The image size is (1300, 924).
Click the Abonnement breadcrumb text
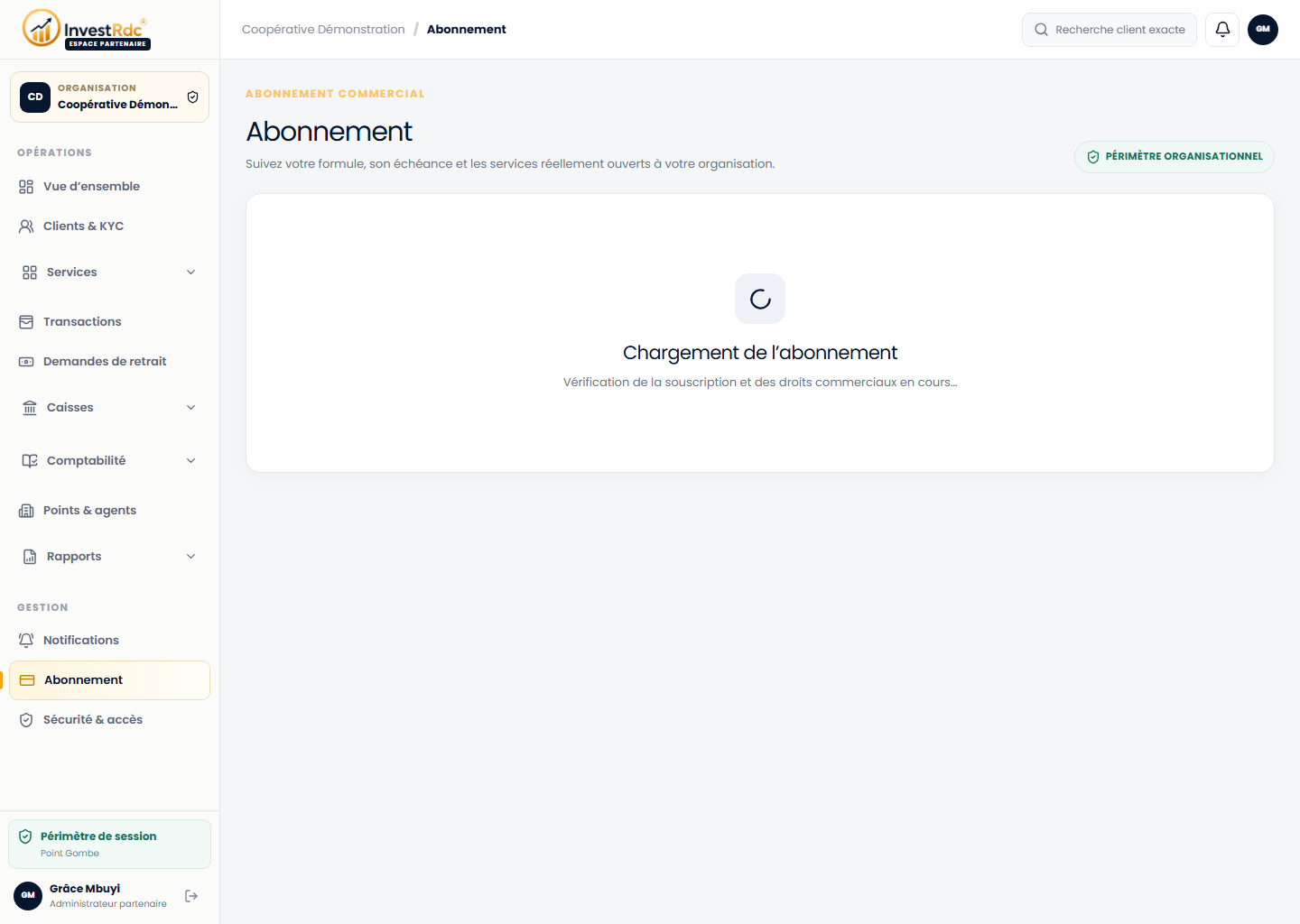pos(467,30)
